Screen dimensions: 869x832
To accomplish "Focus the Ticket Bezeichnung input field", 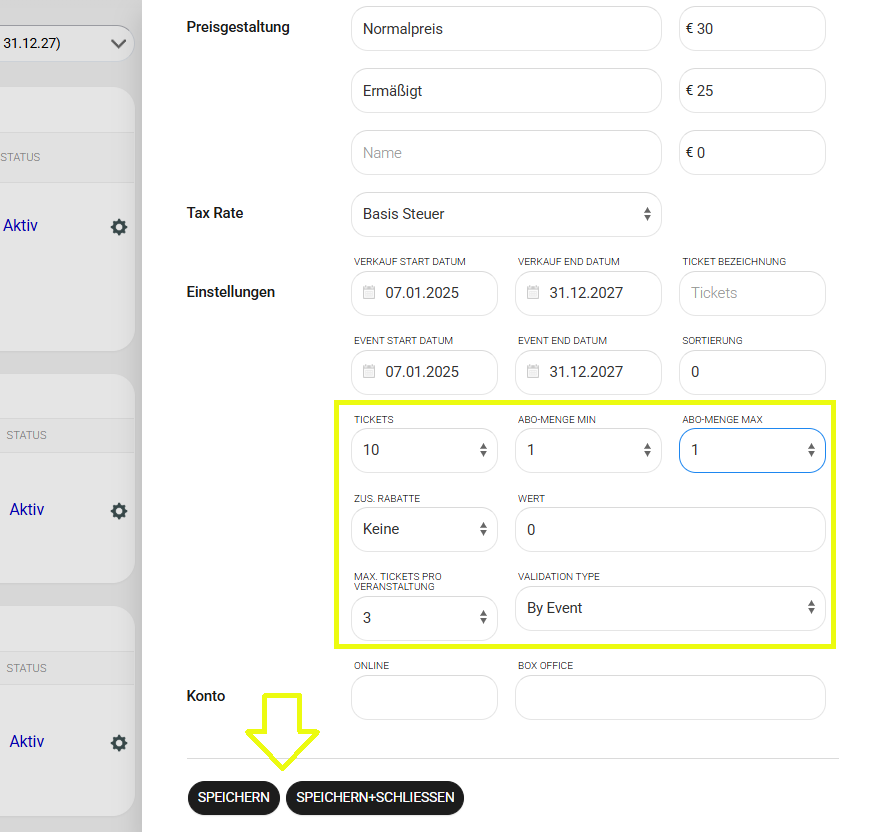I will (752, 293).
